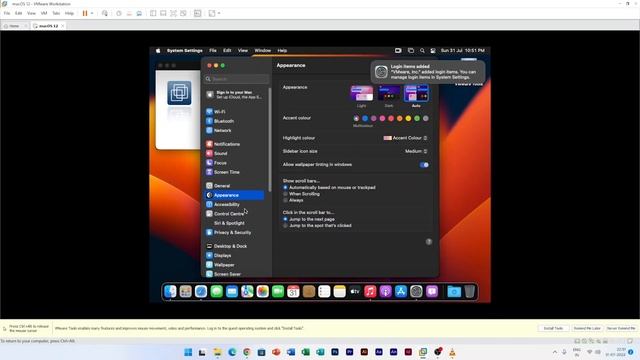This screenshot has height=360, width=640.
Task: Click the settings sidebar scrollbar
Action: coord(270,140)
